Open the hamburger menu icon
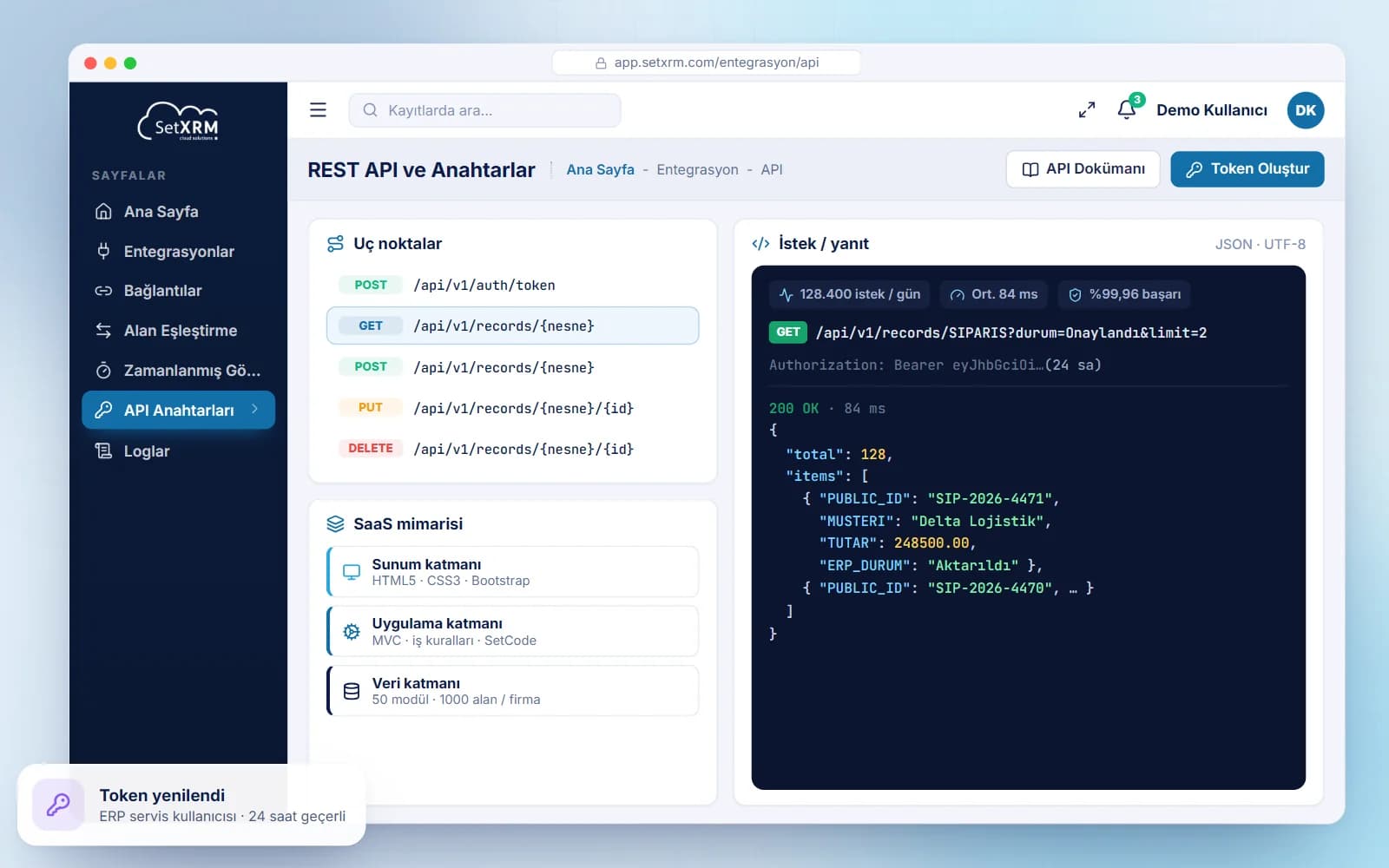 pyautogui.click(x=318, y=110)
